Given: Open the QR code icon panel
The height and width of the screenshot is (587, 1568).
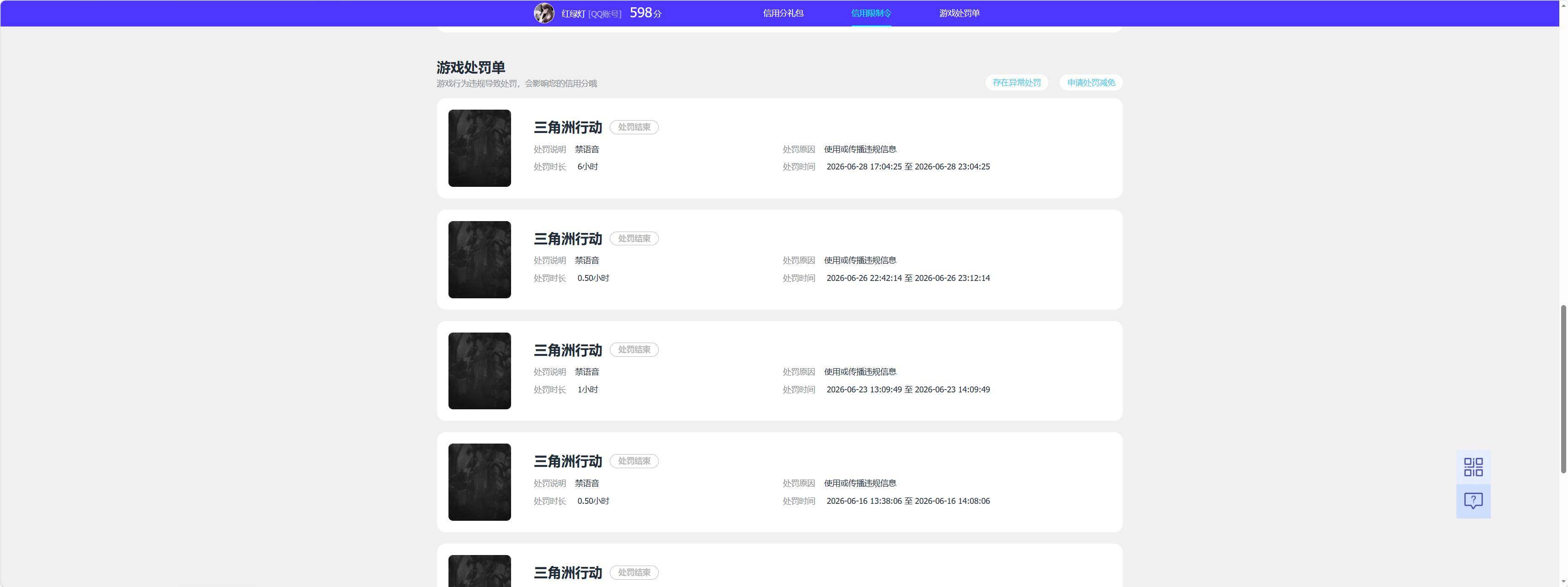Looking at the screenshot, I should point(1473,467).
